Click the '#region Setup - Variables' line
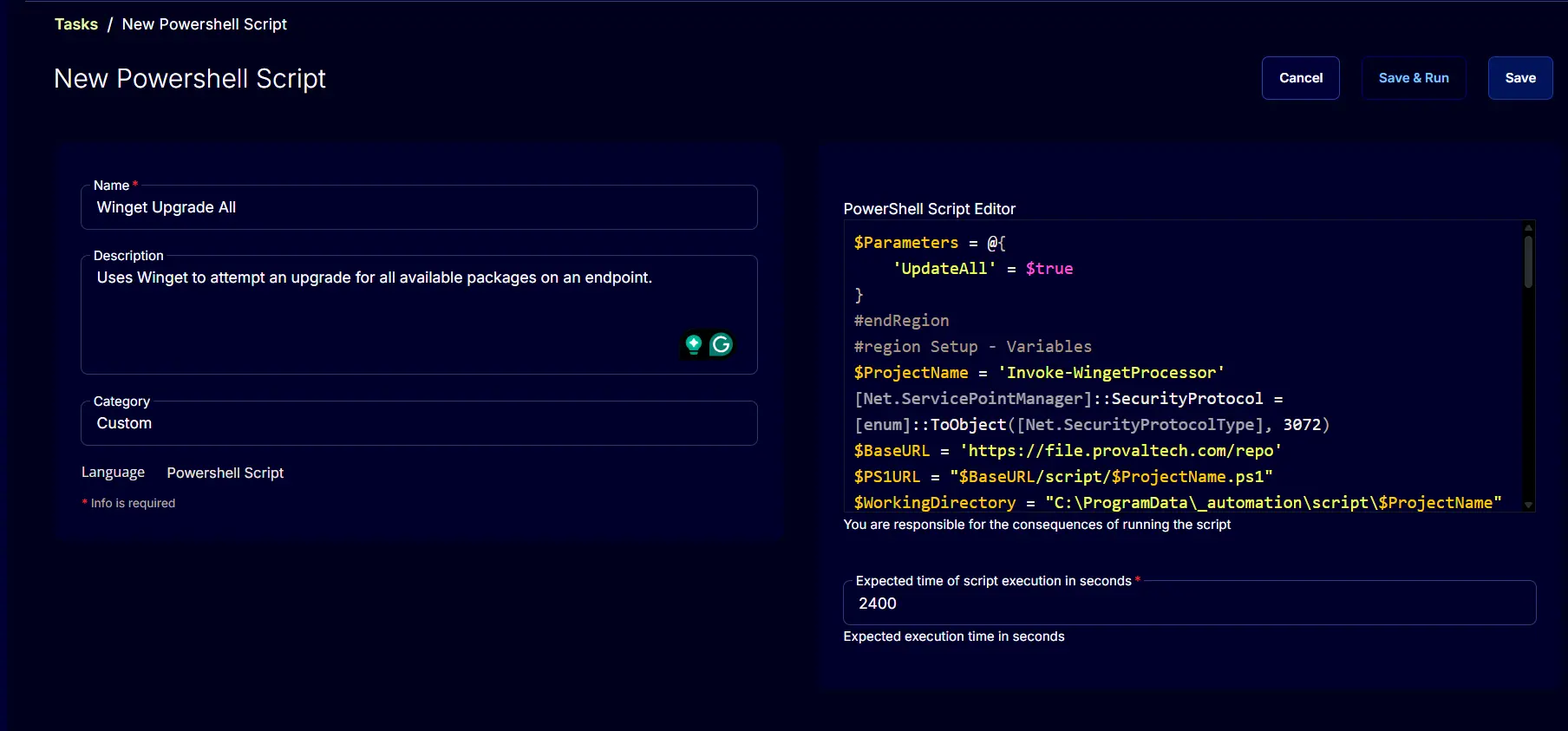 tap(972, 347)
